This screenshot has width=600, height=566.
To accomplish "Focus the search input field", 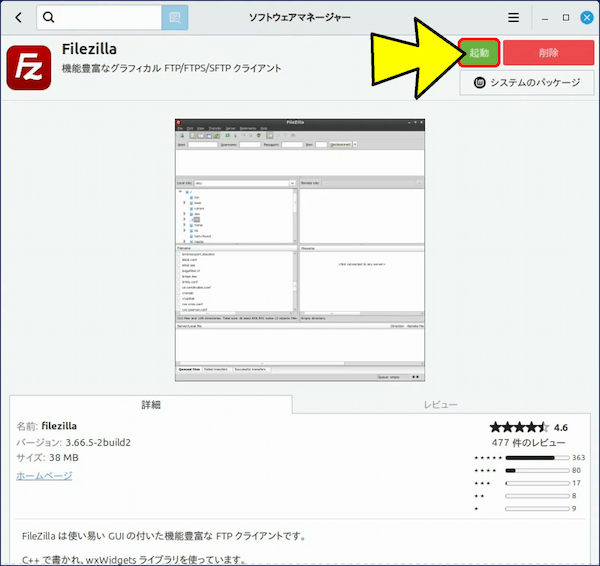I will pos(99,17).
